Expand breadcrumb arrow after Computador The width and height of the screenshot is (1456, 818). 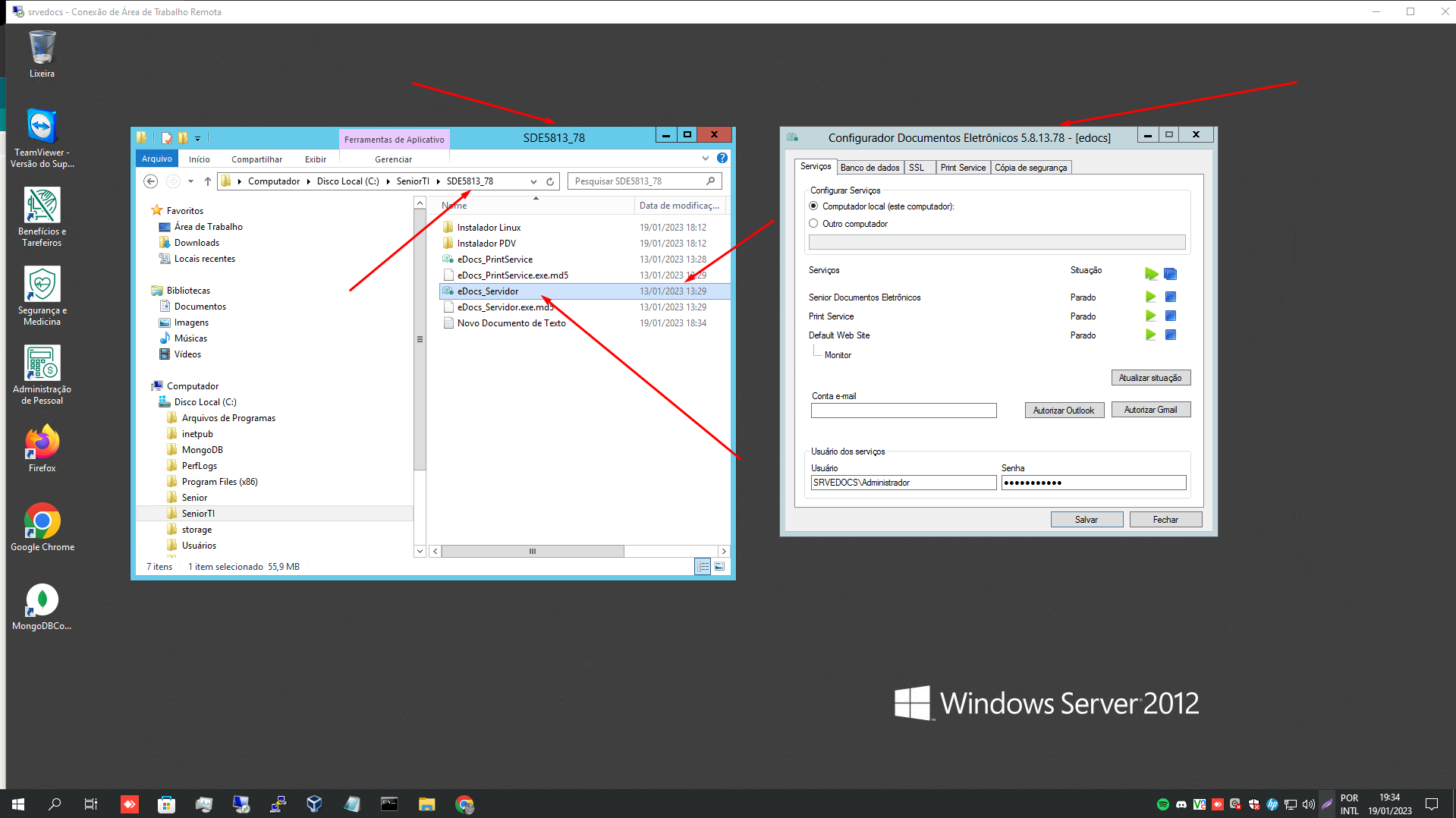point(309,181)
